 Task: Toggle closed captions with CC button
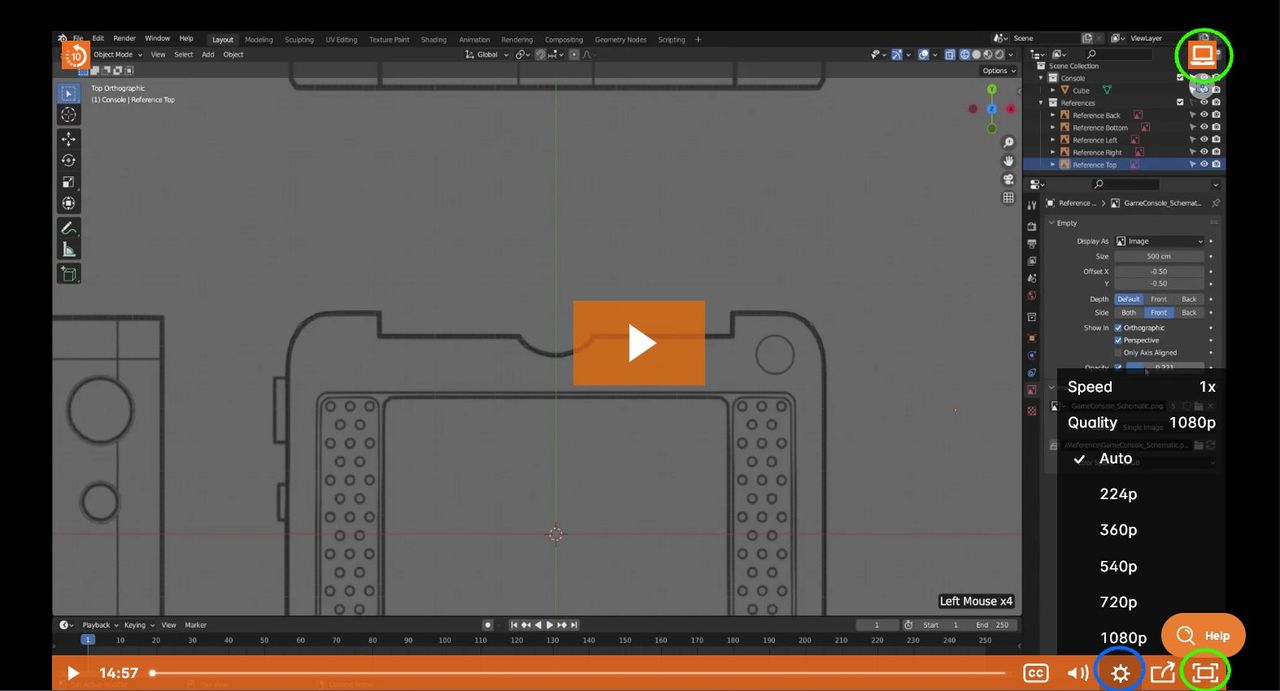coord(1036,673)
